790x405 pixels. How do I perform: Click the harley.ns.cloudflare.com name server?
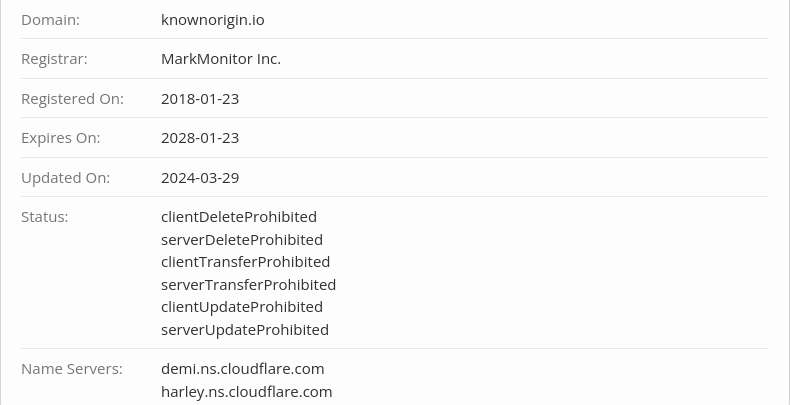click(x=246, y=391)
